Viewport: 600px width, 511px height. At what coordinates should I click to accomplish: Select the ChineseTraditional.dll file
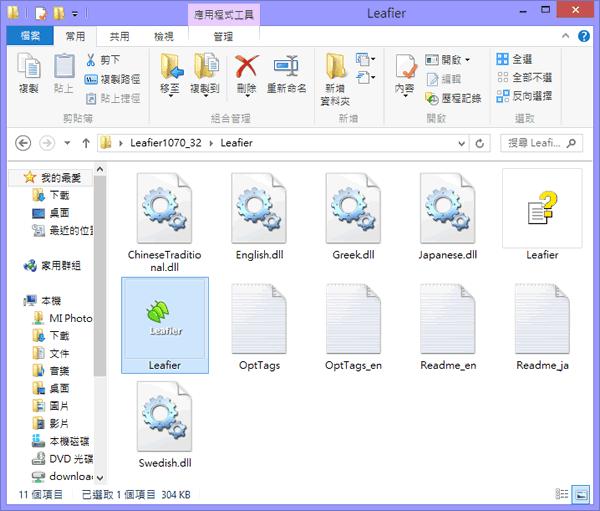pos(165,222)
